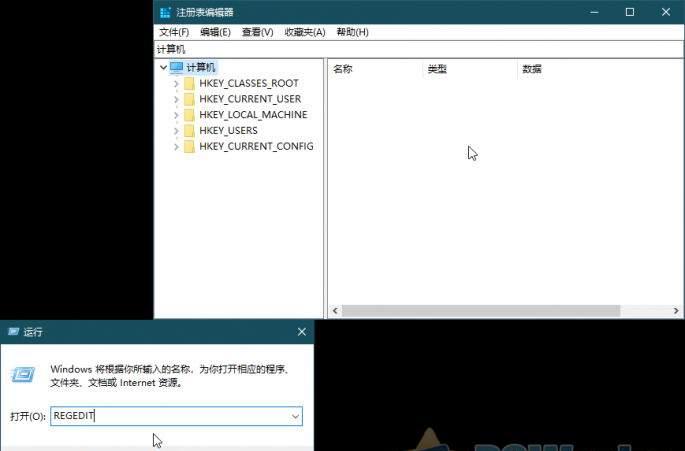Click HKEY_CURRENT_CONFIG folder icon

point(189,146)
